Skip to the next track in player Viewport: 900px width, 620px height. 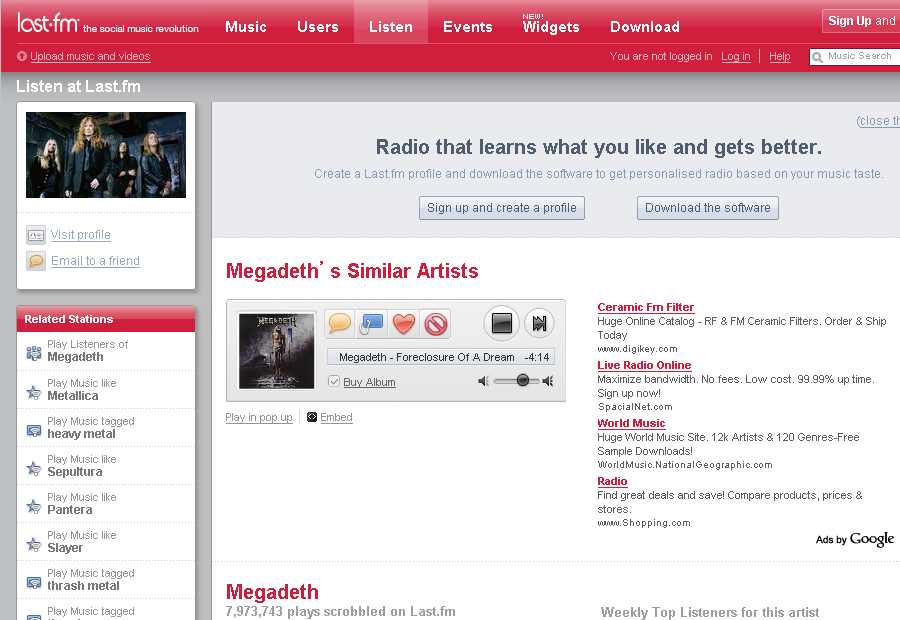click(539, 323)
